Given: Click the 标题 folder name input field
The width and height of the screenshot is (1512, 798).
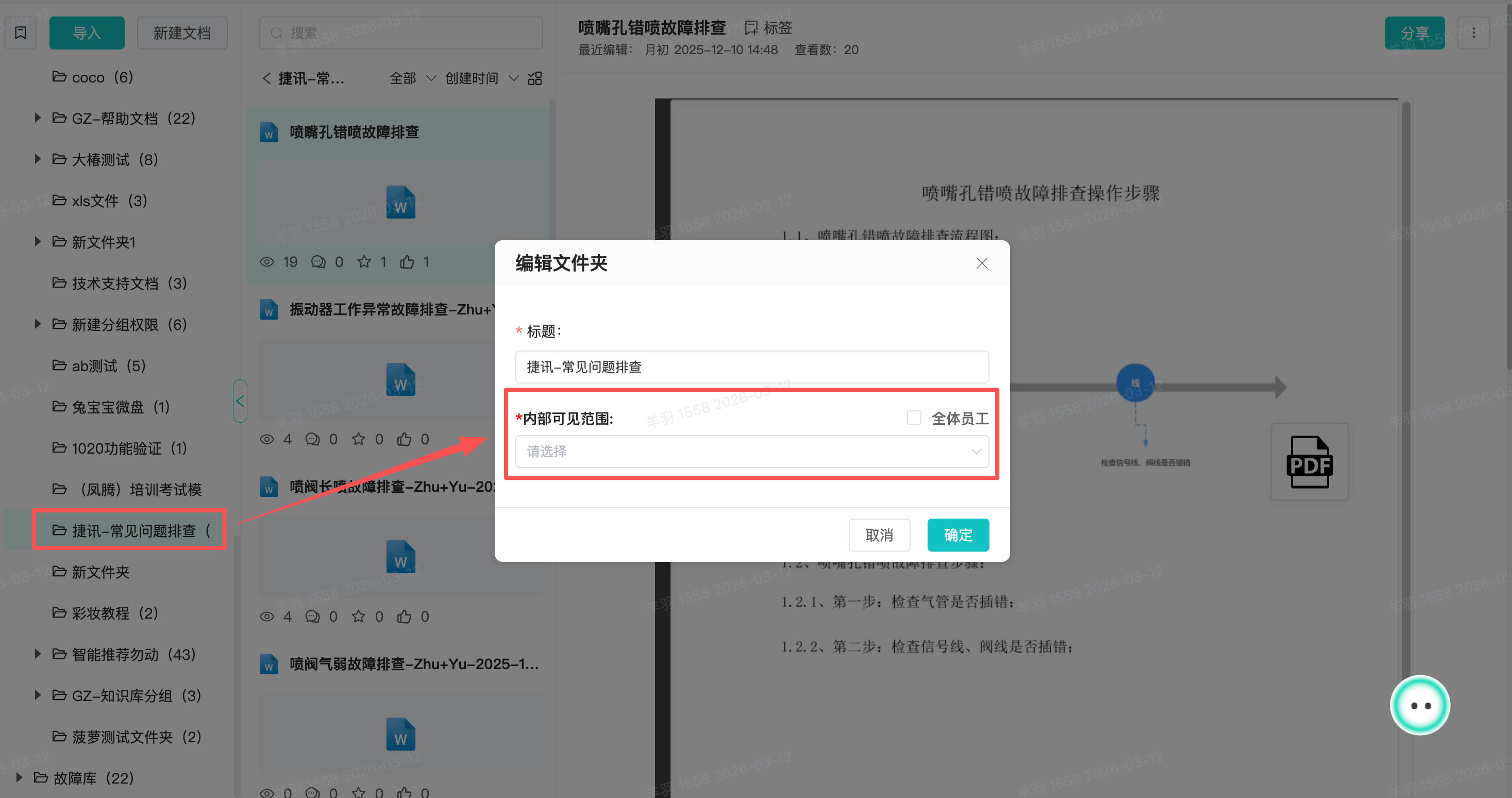Looking at the screenshot, I should pyautogui.click(x=751, y=367).
